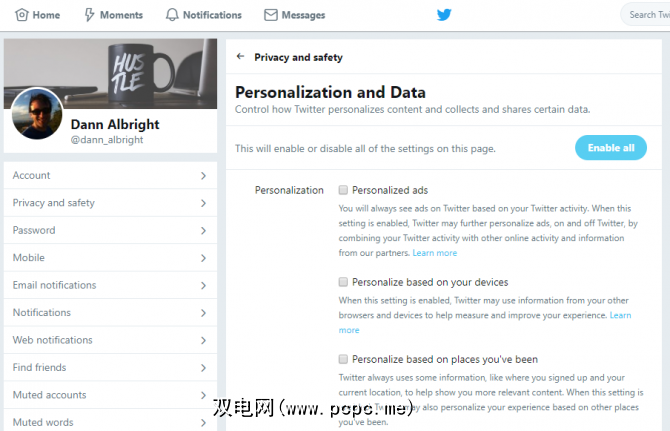Image resolution: width=670 pixels, height=431 pixels.
Task: Click the HUSTLE mug header image
Action: pos(110,73)
